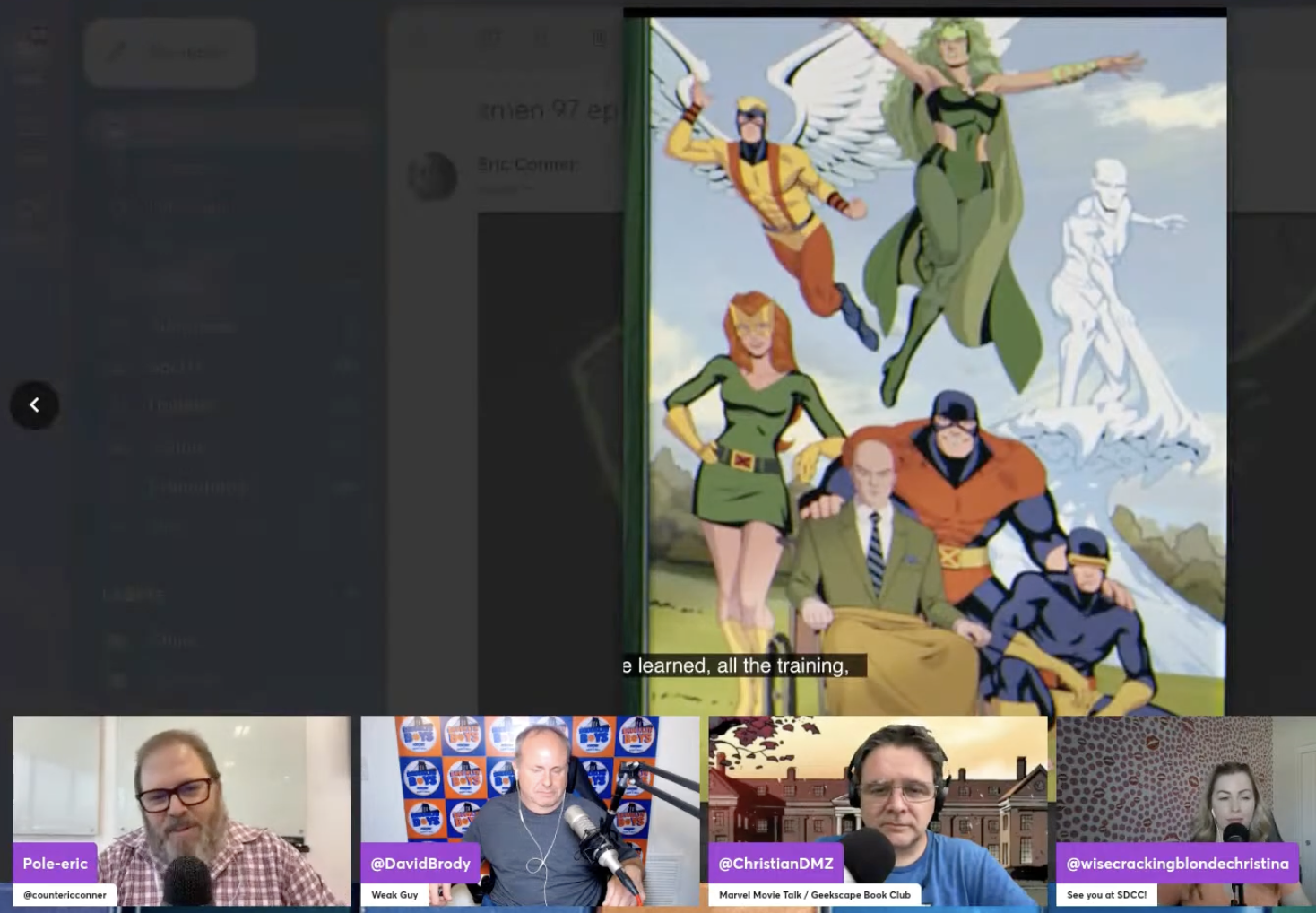Click the back arrow circle button

(34, 405)
